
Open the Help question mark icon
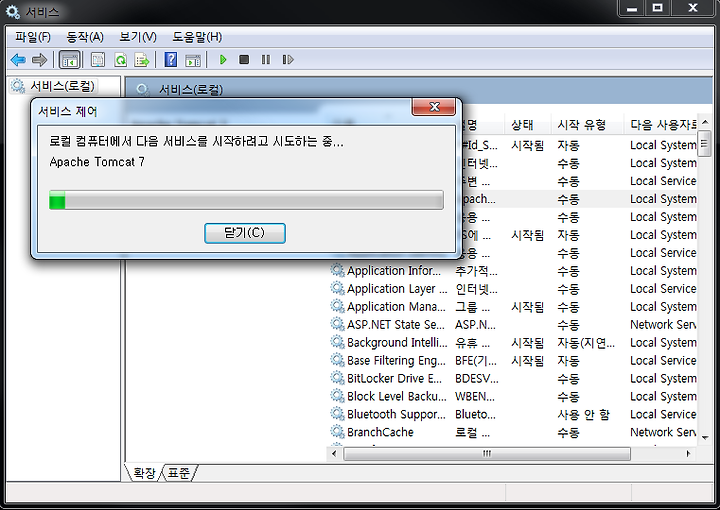171,60
